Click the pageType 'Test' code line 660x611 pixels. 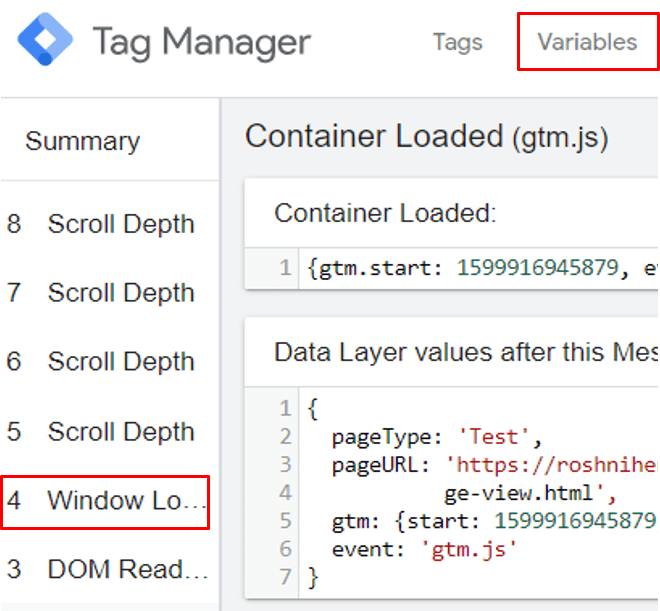(436, 437)
